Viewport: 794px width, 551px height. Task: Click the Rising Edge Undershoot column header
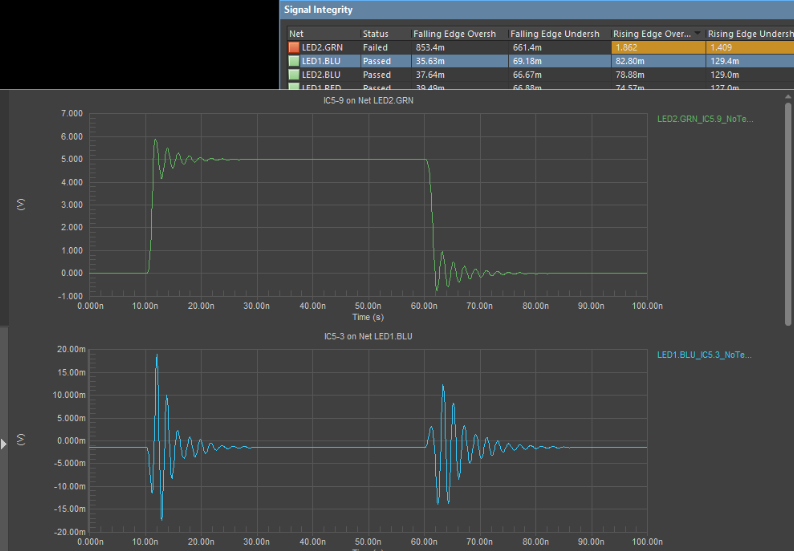(x=750, y=34)
